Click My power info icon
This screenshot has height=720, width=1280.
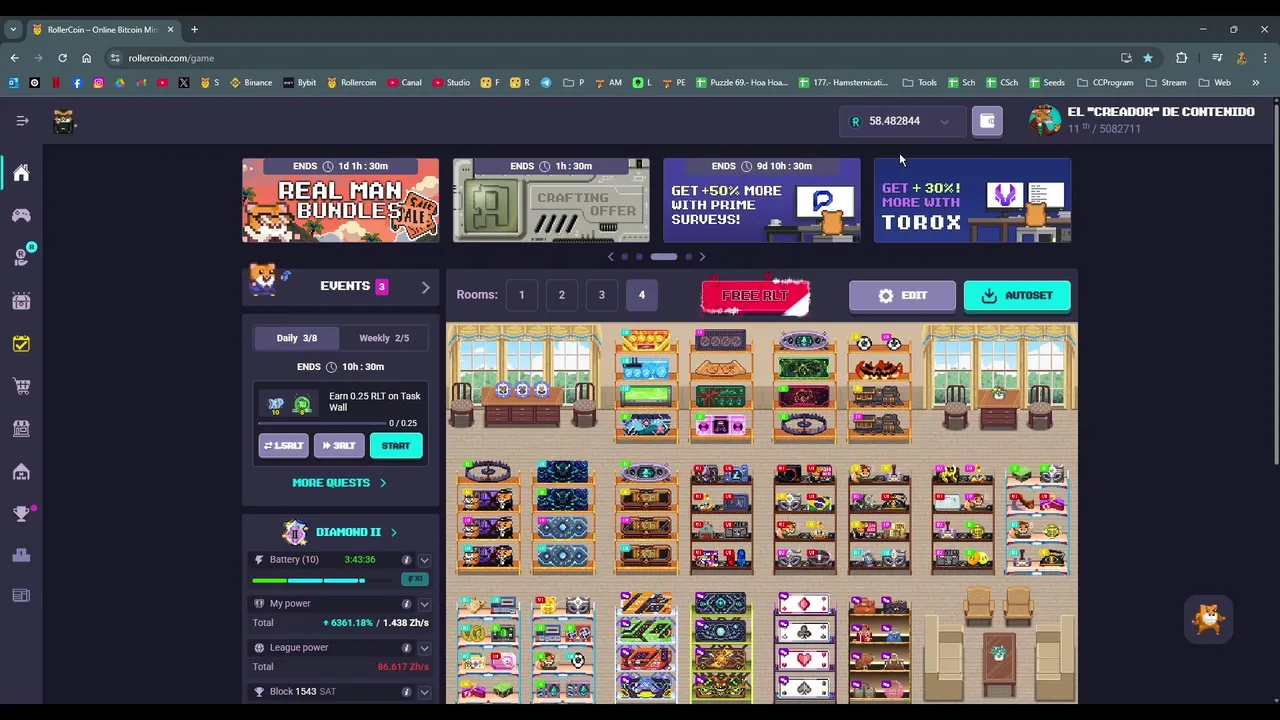(x=406, y=604)
